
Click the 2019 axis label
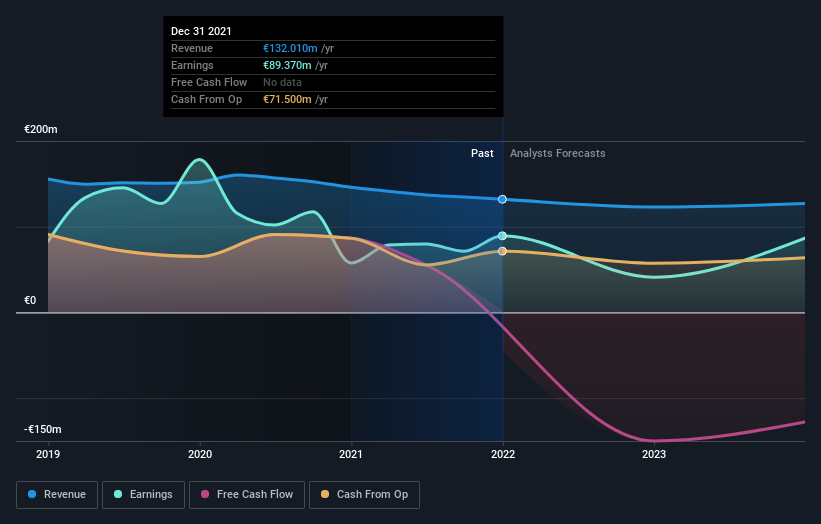click(x=48, y=454)
